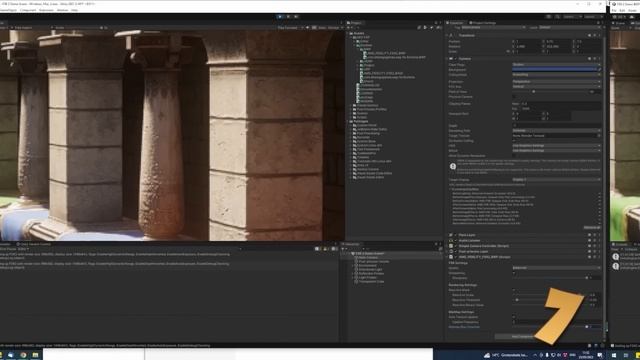The height and width of the screenshot is (360, 640).
Task: Open the Window menu
Action: [62, 10]
